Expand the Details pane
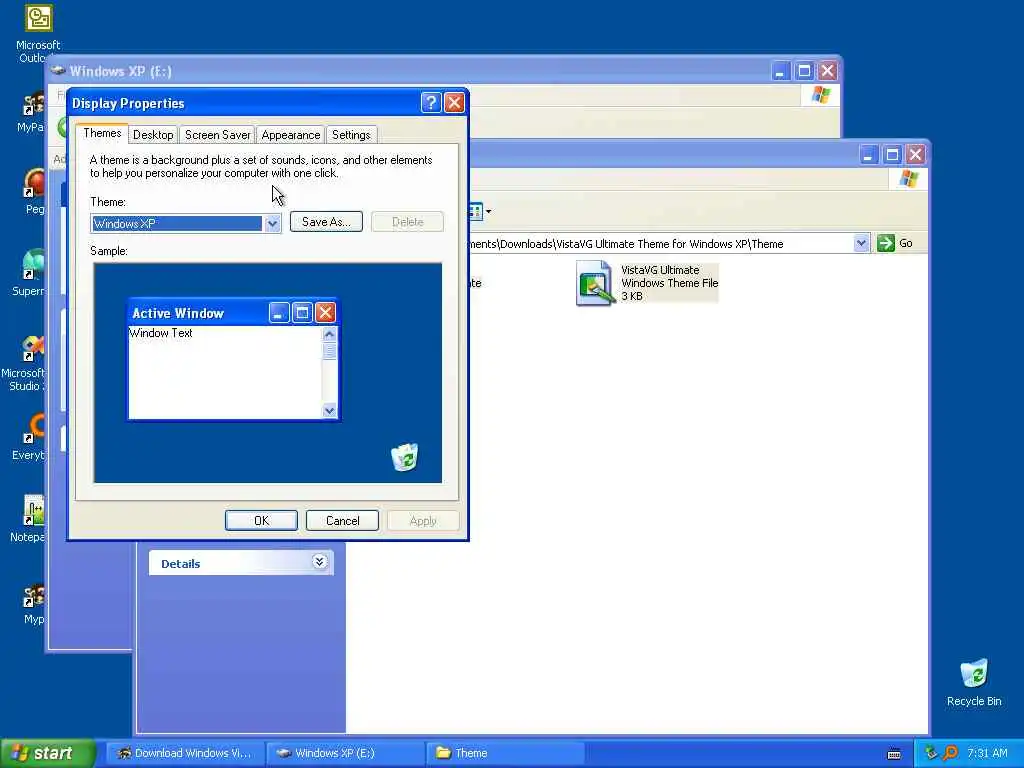This screenshot has height=768, width=1024. (319, 562)
